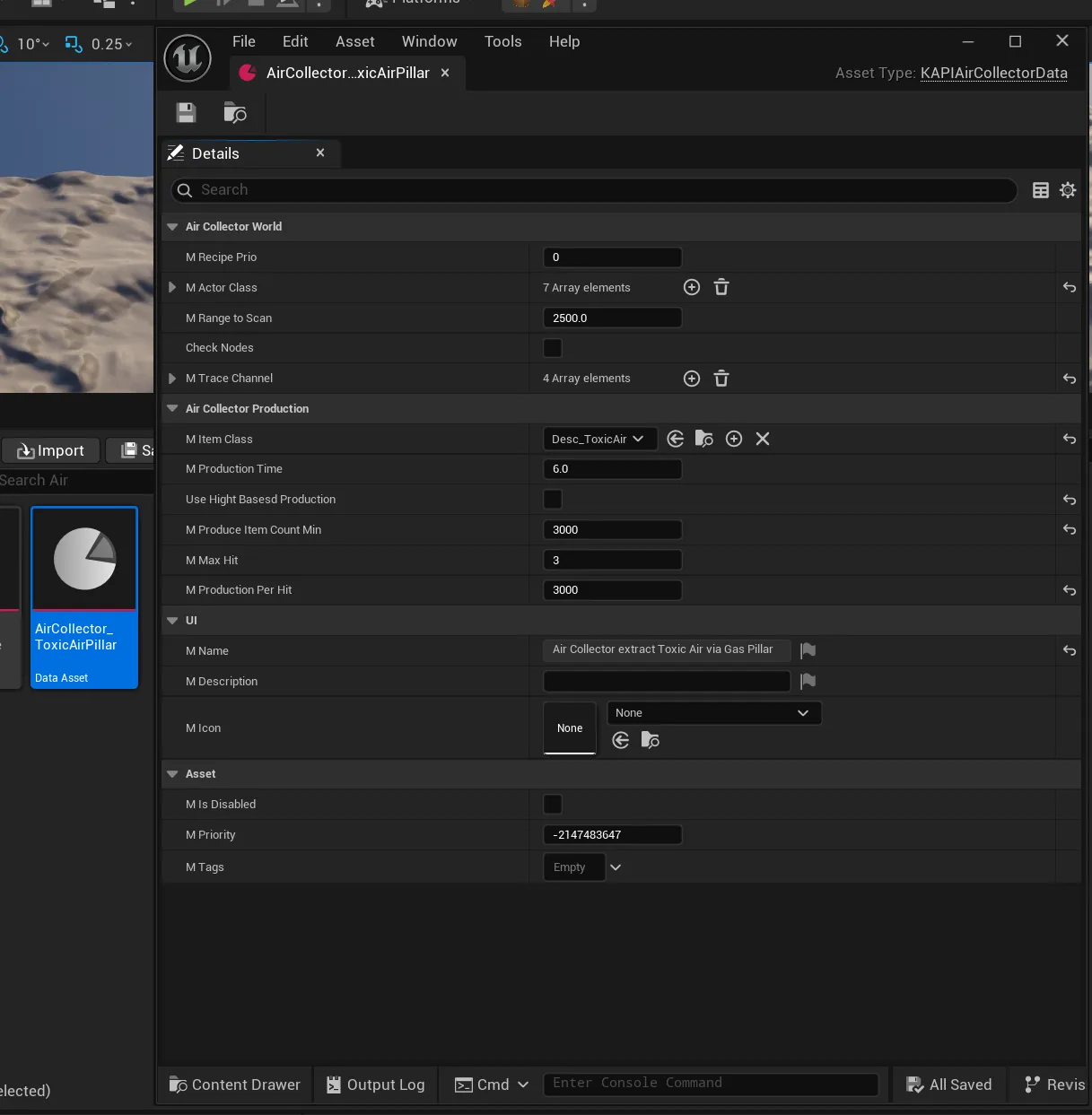This screenshot has height=1115, width=1092.
Task: Save the current data asset
Action: tap(186, 113)
